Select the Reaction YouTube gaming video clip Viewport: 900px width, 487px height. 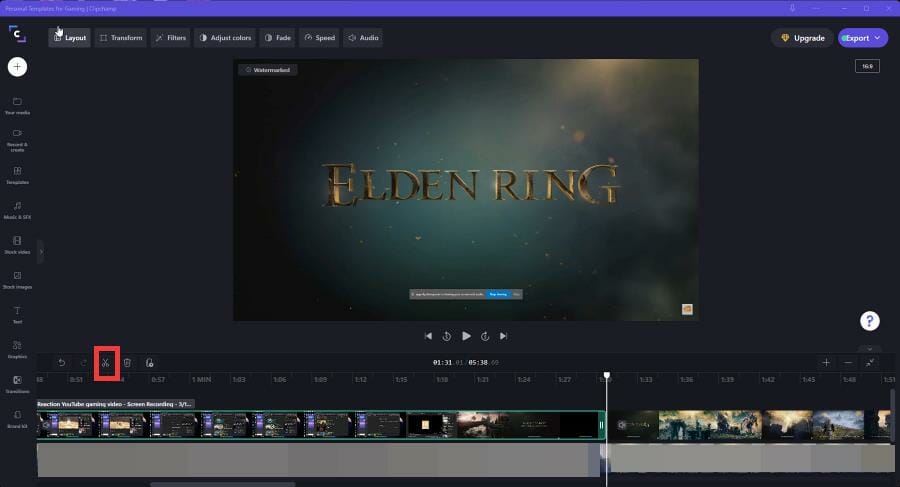pyautogui.click(x=319, y=426)
